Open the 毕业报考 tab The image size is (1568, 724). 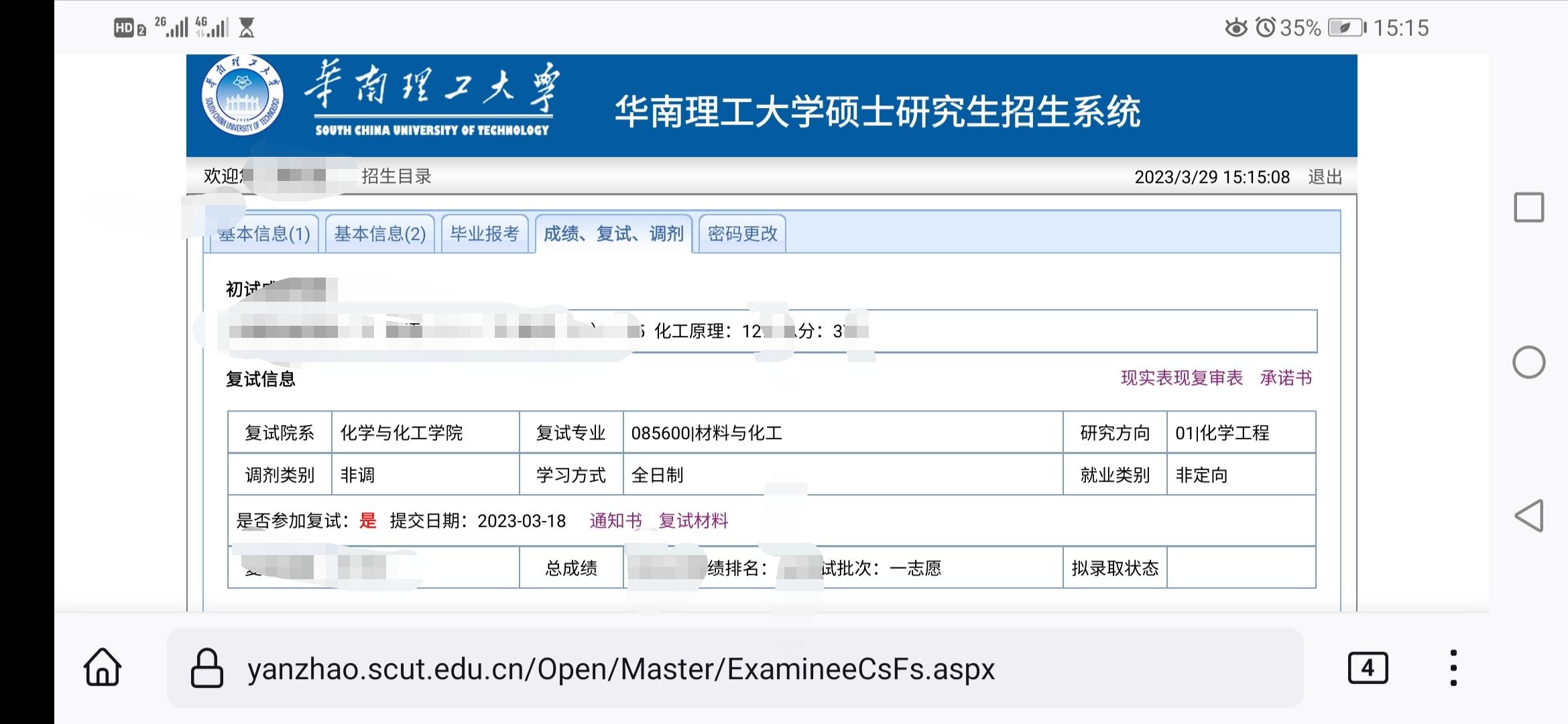click(485, 234)
